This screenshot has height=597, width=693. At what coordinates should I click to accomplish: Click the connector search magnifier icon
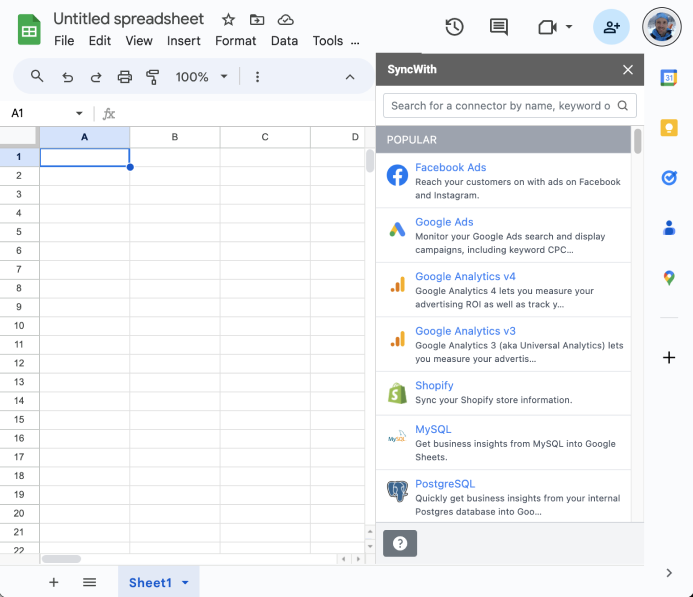(623, 106)
